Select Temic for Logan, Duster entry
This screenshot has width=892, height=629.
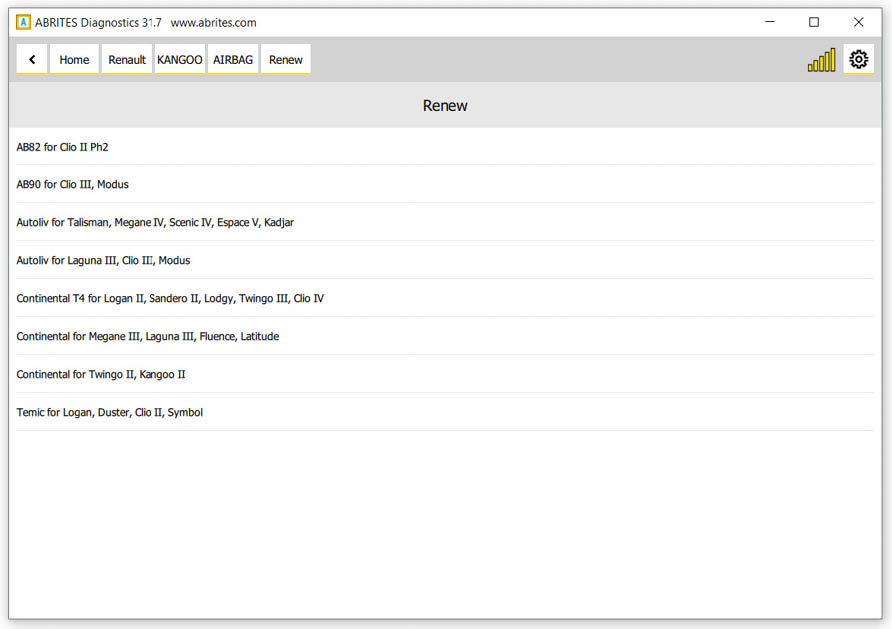click(110, 413)
